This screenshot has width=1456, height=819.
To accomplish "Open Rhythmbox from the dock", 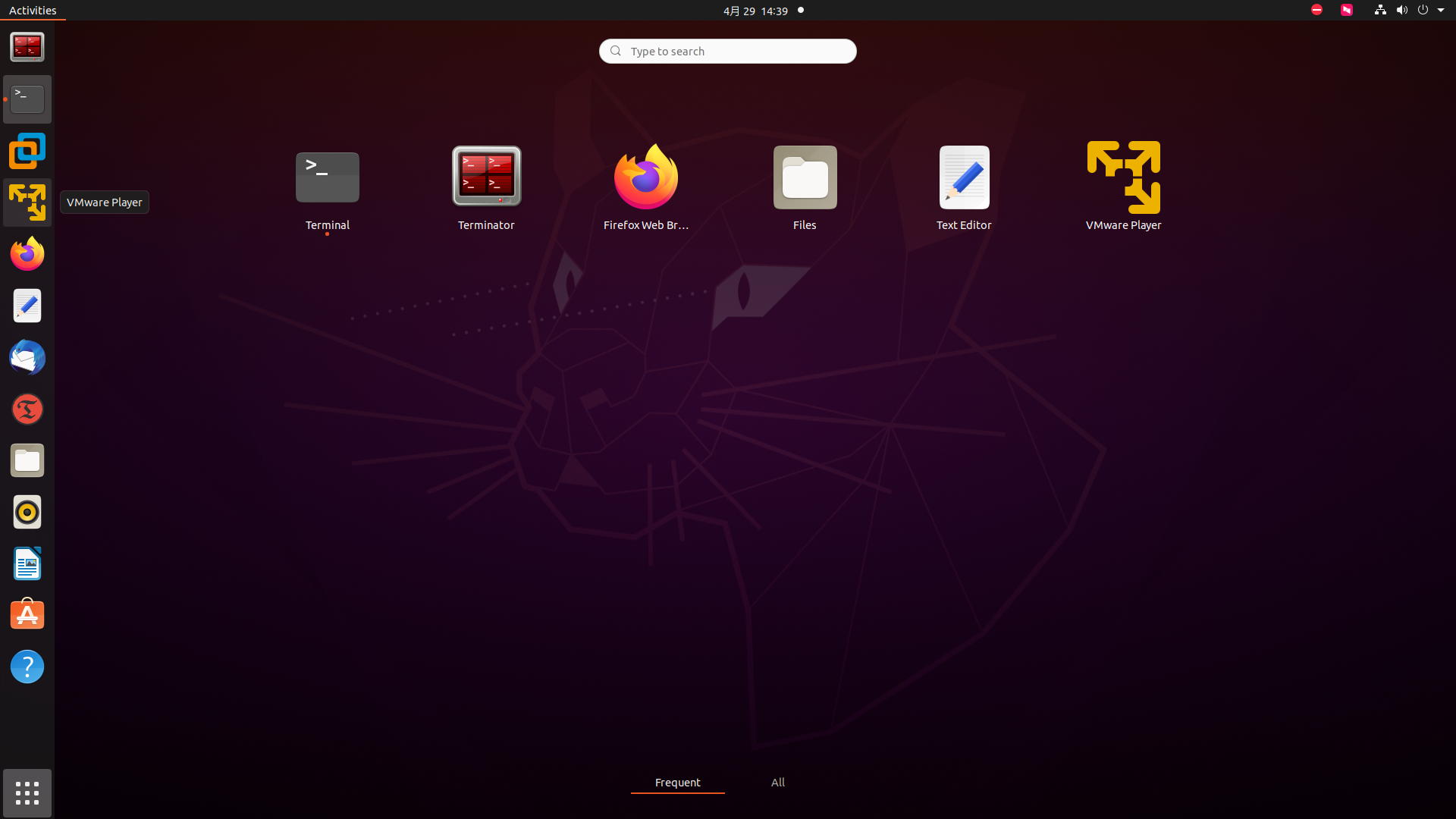I will tap(27, 513).
